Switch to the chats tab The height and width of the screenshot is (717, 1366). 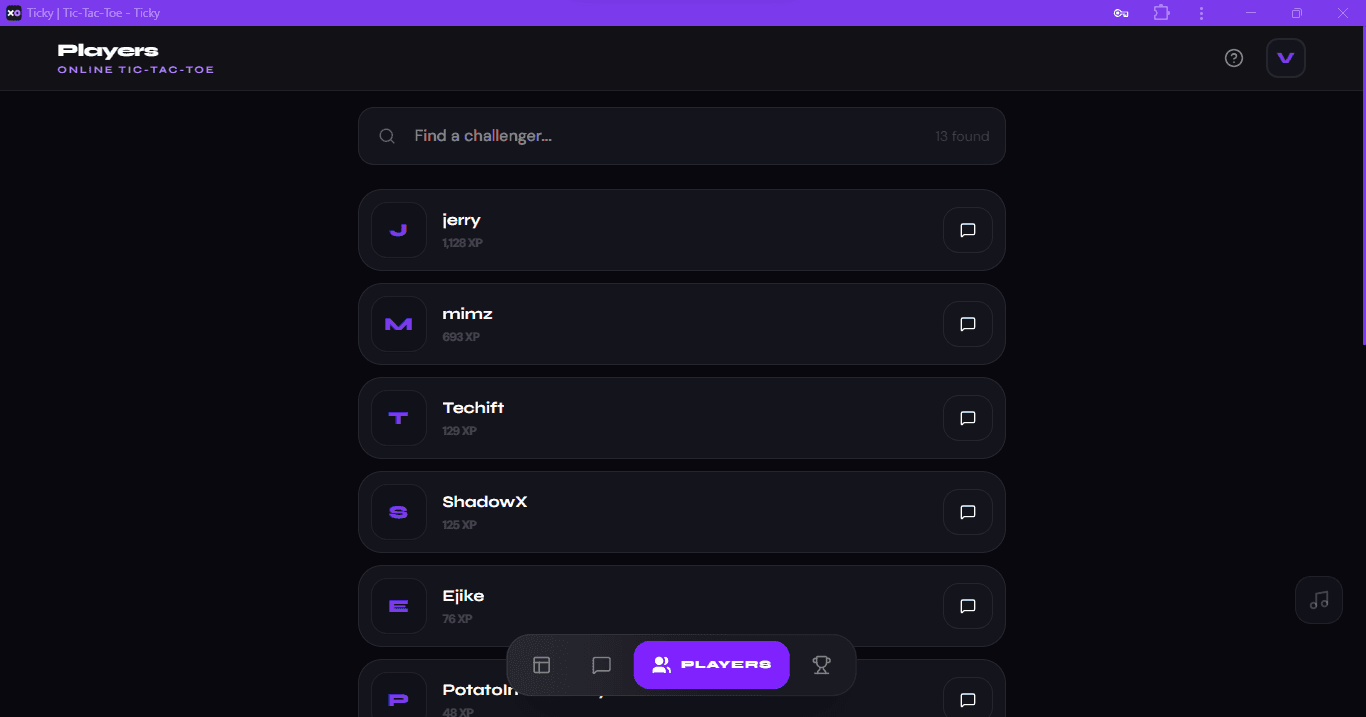tap(601, 665)
